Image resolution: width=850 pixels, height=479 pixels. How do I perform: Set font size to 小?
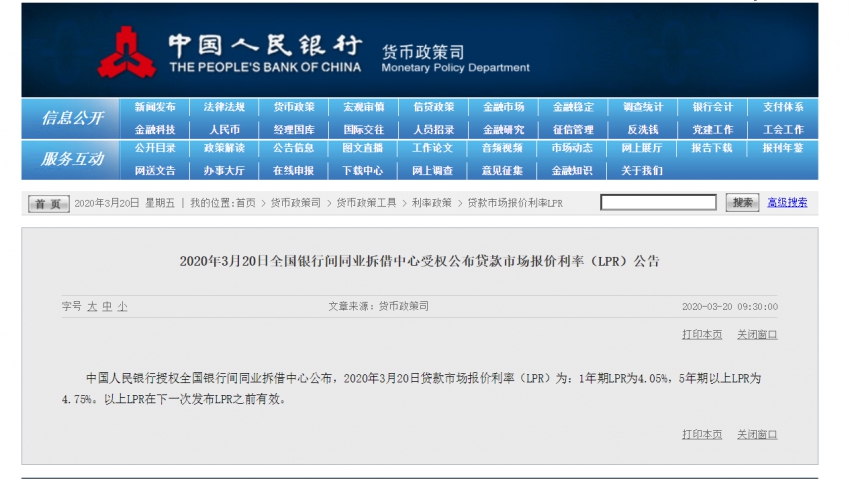[x=123, y=307]
